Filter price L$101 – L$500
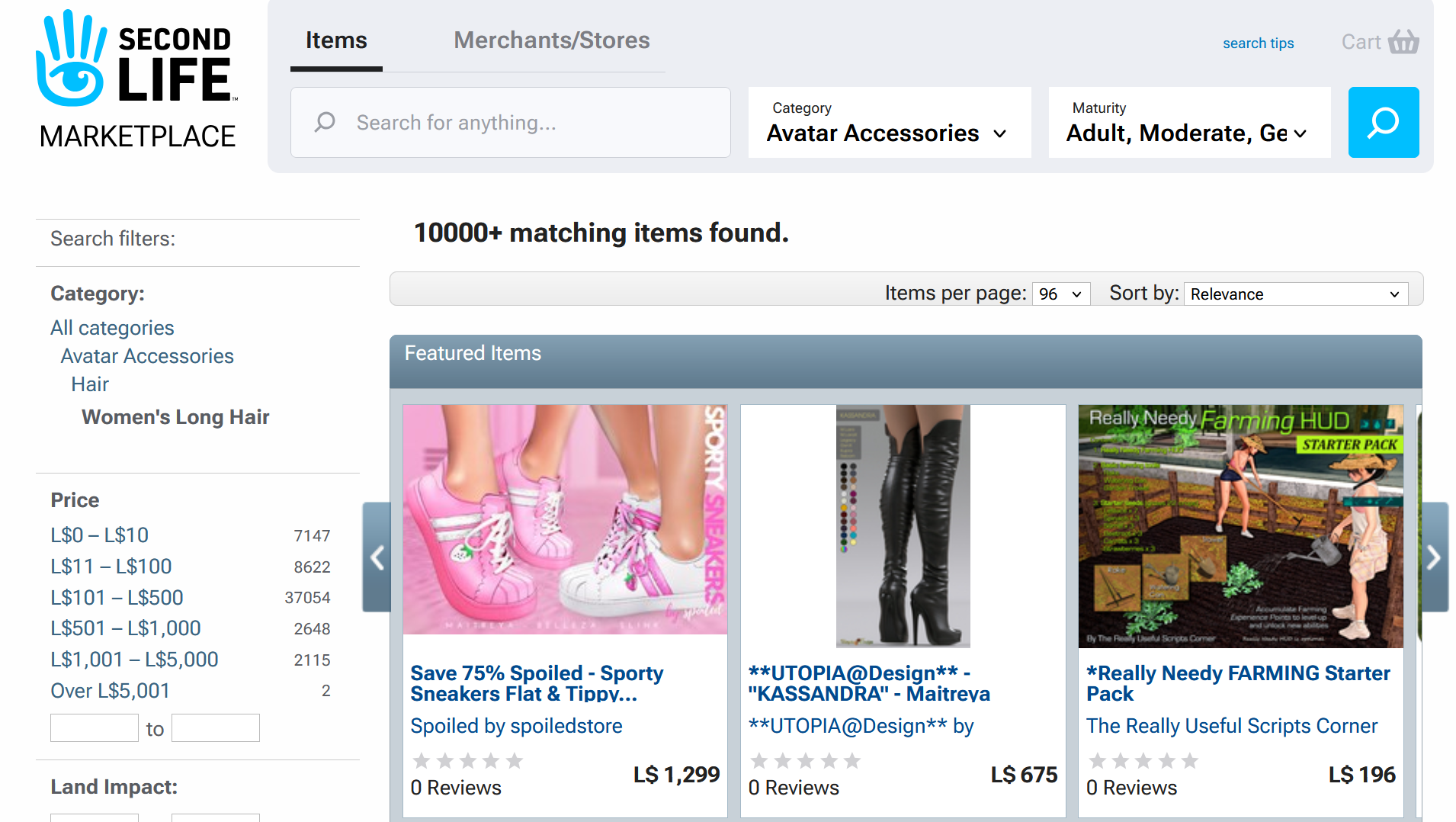This screenshot has height=822, width=1456. [x=117, y=598]
